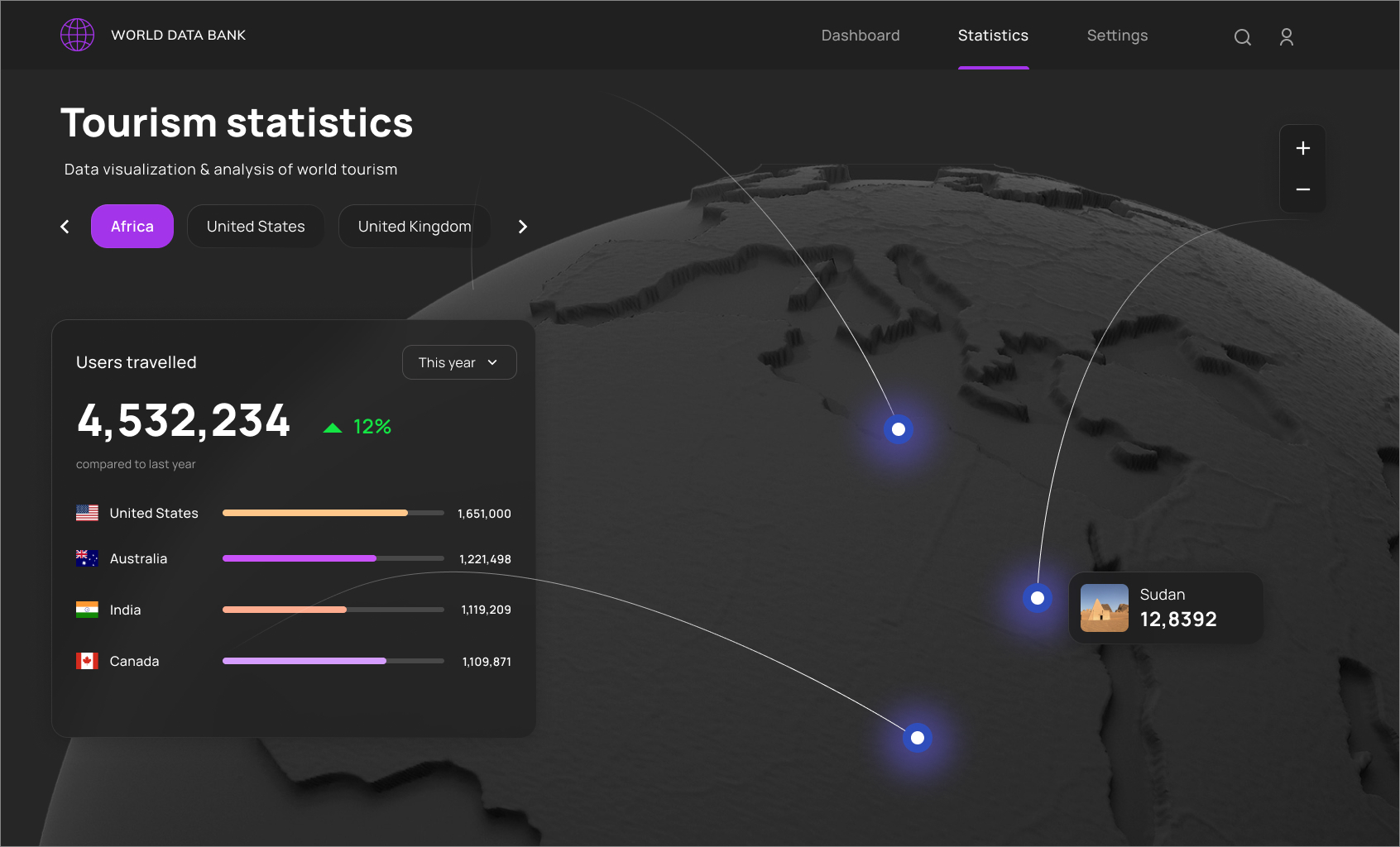
Task: Click the United States progress bar
Action: pos(333,513)
